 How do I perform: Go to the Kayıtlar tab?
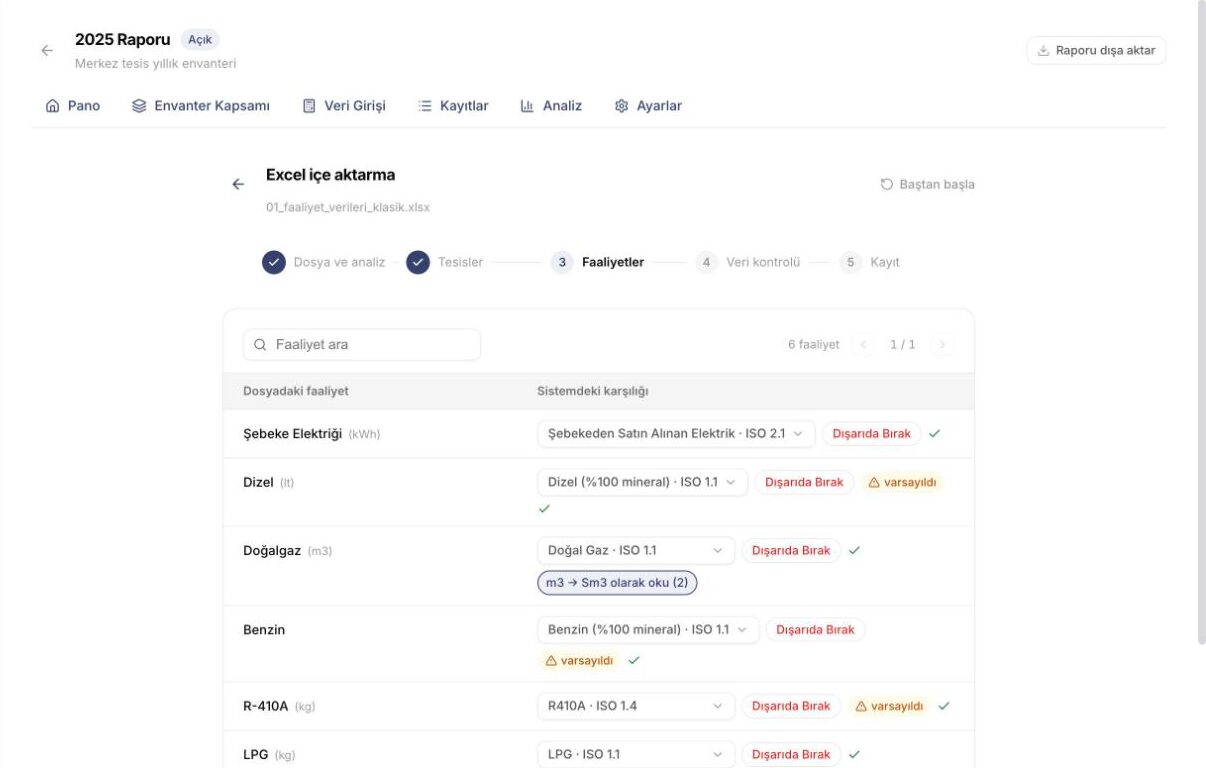click(453, 106)
